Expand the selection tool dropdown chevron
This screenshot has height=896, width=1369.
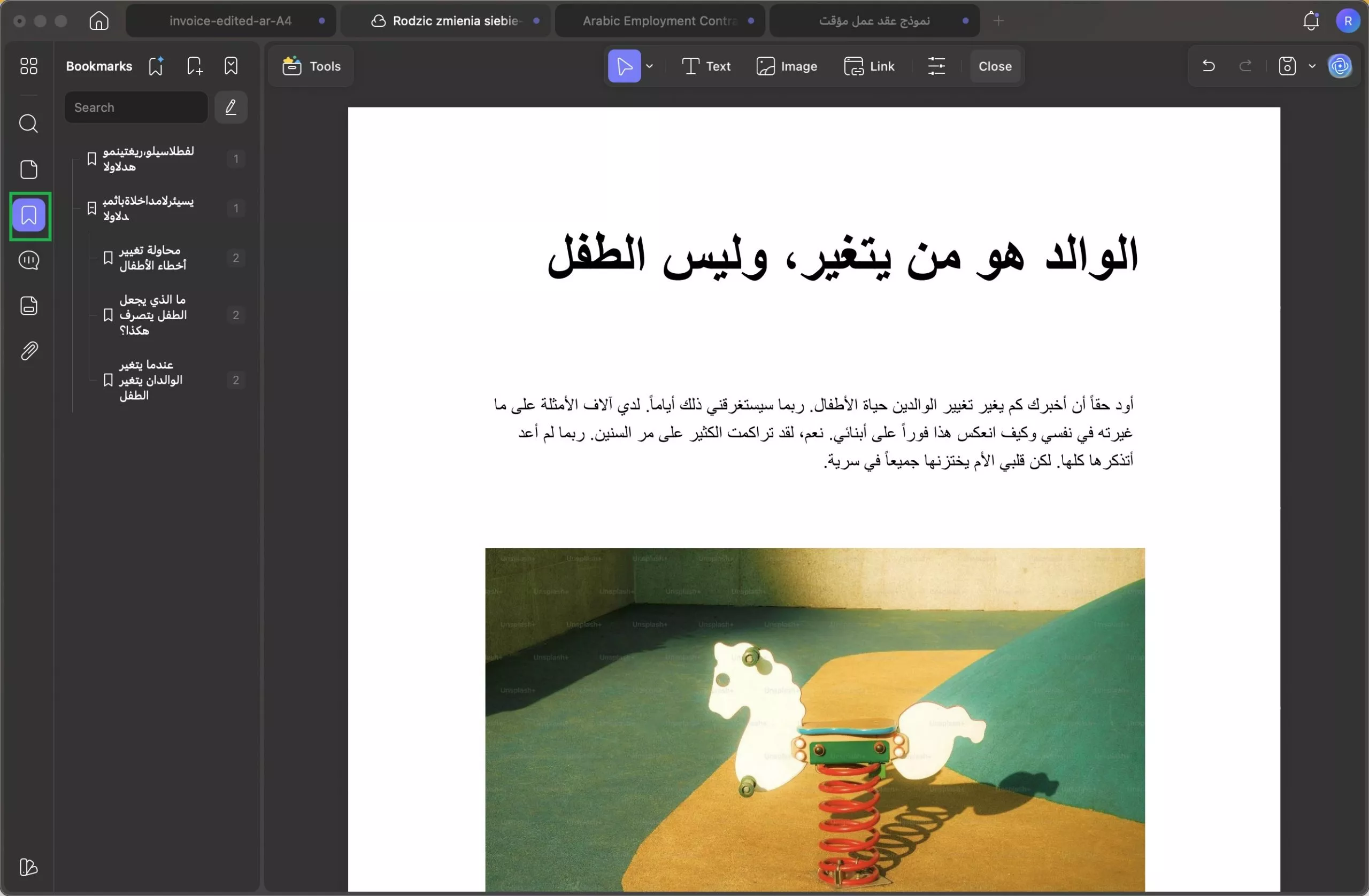point(650,66)
